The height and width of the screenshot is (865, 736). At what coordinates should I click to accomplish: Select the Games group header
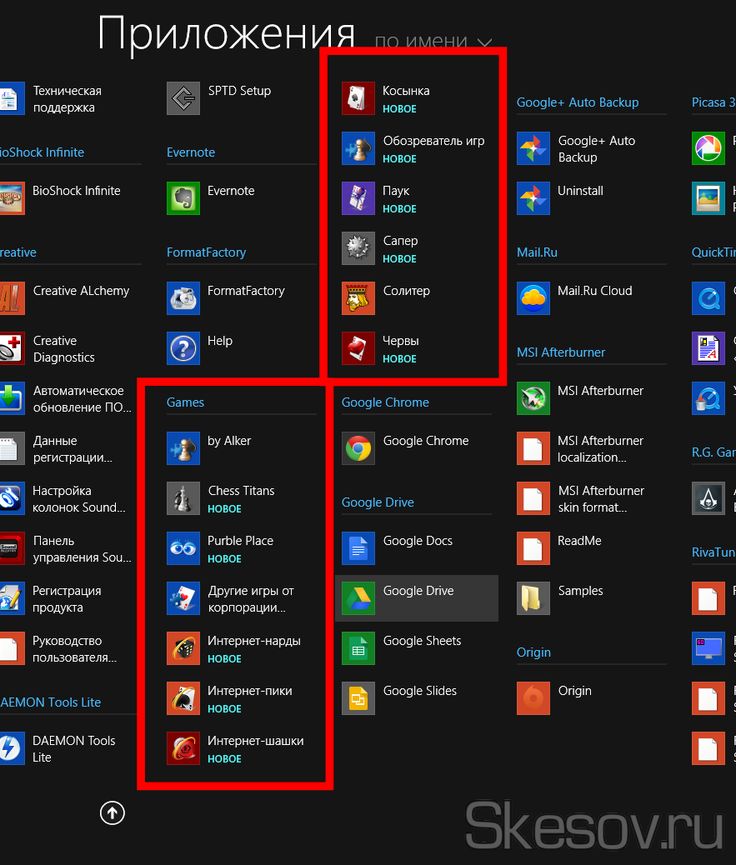coord(185,402)
